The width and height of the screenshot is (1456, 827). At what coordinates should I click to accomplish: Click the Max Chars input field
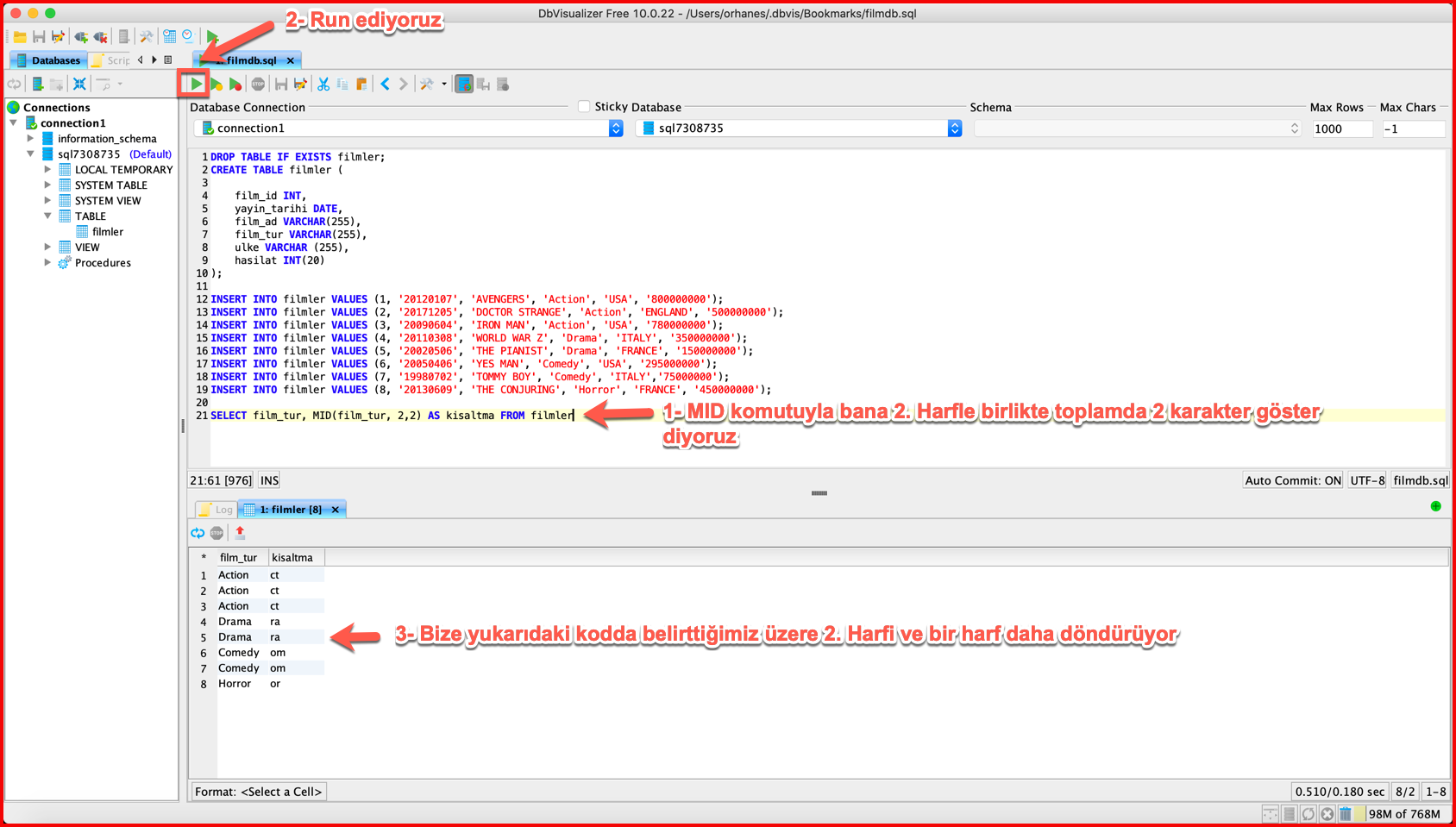pyautogui.click(x=1413, y=128)
